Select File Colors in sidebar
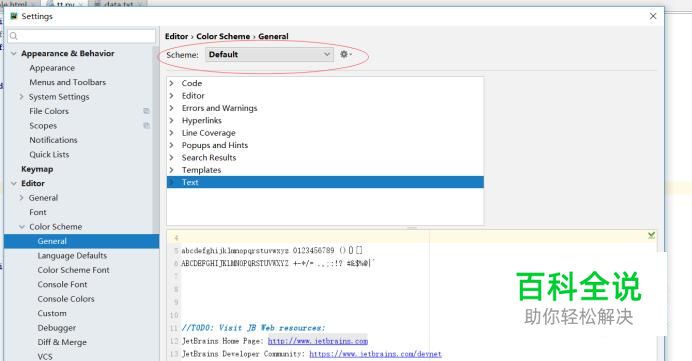Screen dimensions: 692x361 point(49,111)
